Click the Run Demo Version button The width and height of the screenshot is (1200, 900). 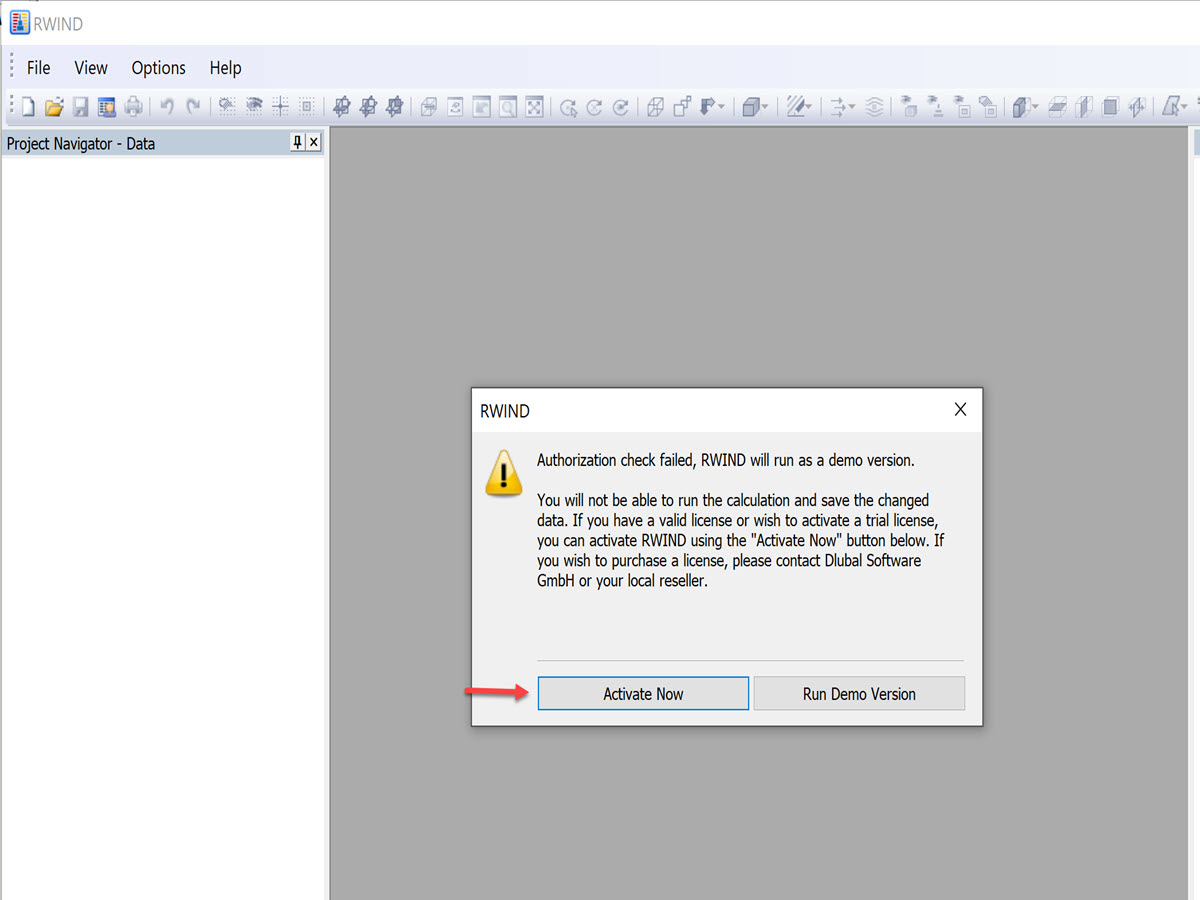(859, 694)
